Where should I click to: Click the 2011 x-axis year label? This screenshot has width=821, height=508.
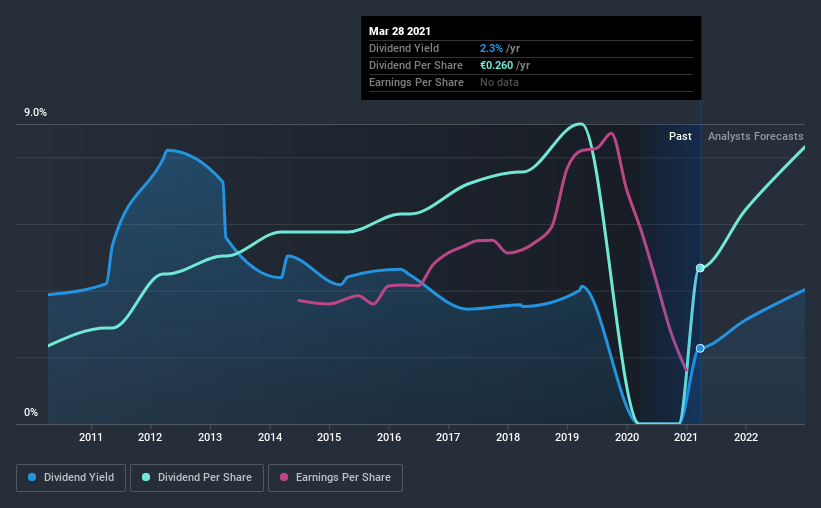[x=91, y=437]
